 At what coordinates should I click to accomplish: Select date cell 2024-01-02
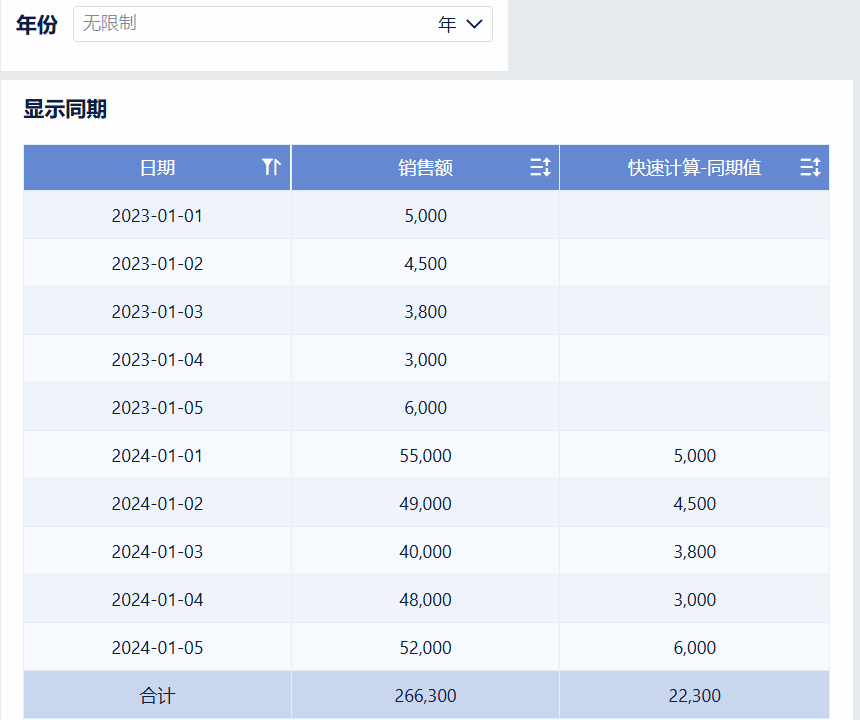(157, 503)
